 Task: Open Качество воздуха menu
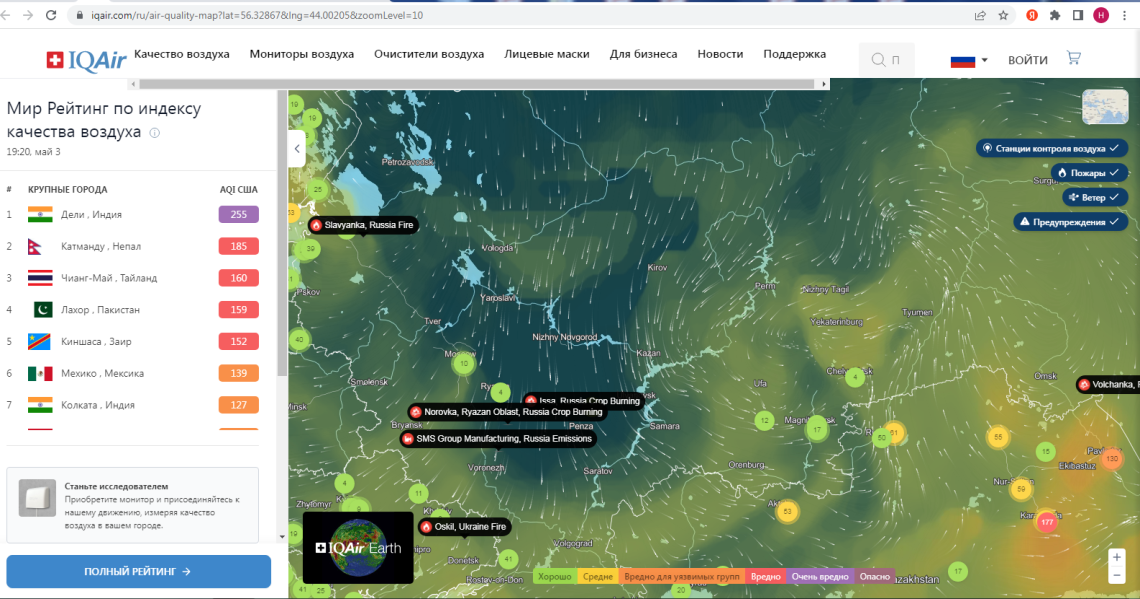point(182,54)
